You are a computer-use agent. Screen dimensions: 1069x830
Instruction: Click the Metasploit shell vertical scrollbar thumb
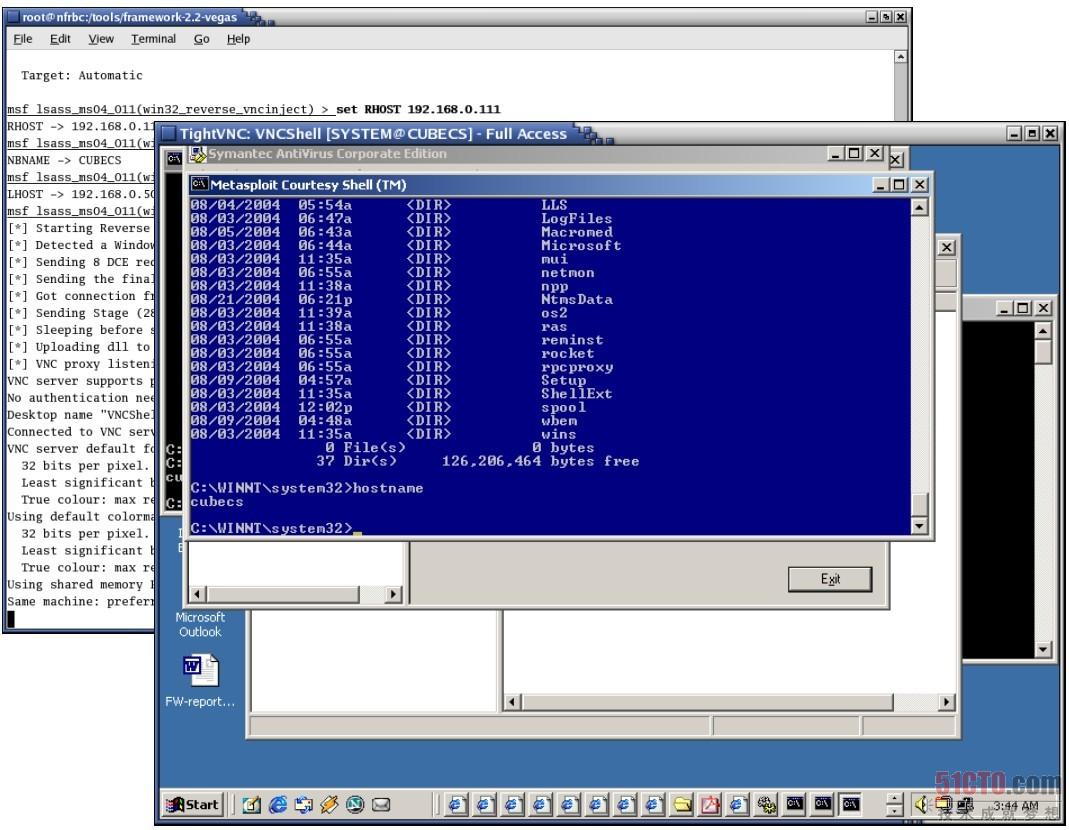tap(919, 505)
